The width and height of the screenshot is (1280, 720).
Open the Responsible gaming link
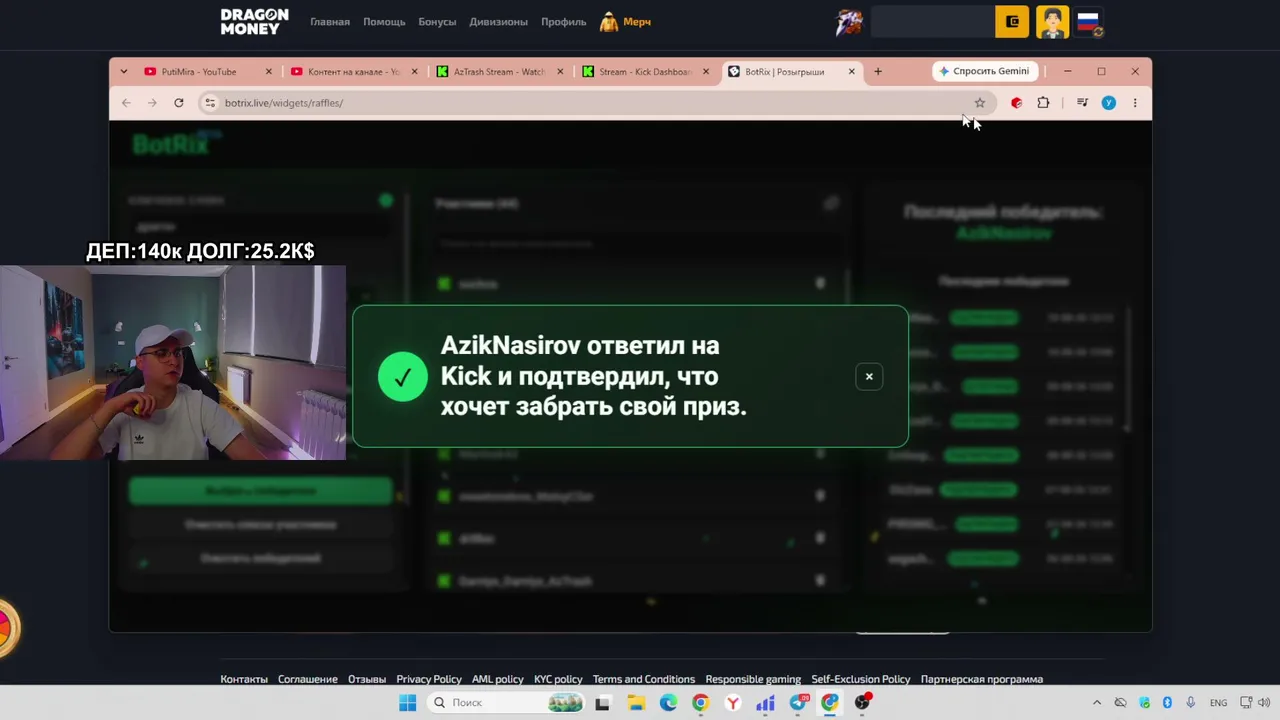[x=753, y=680]
